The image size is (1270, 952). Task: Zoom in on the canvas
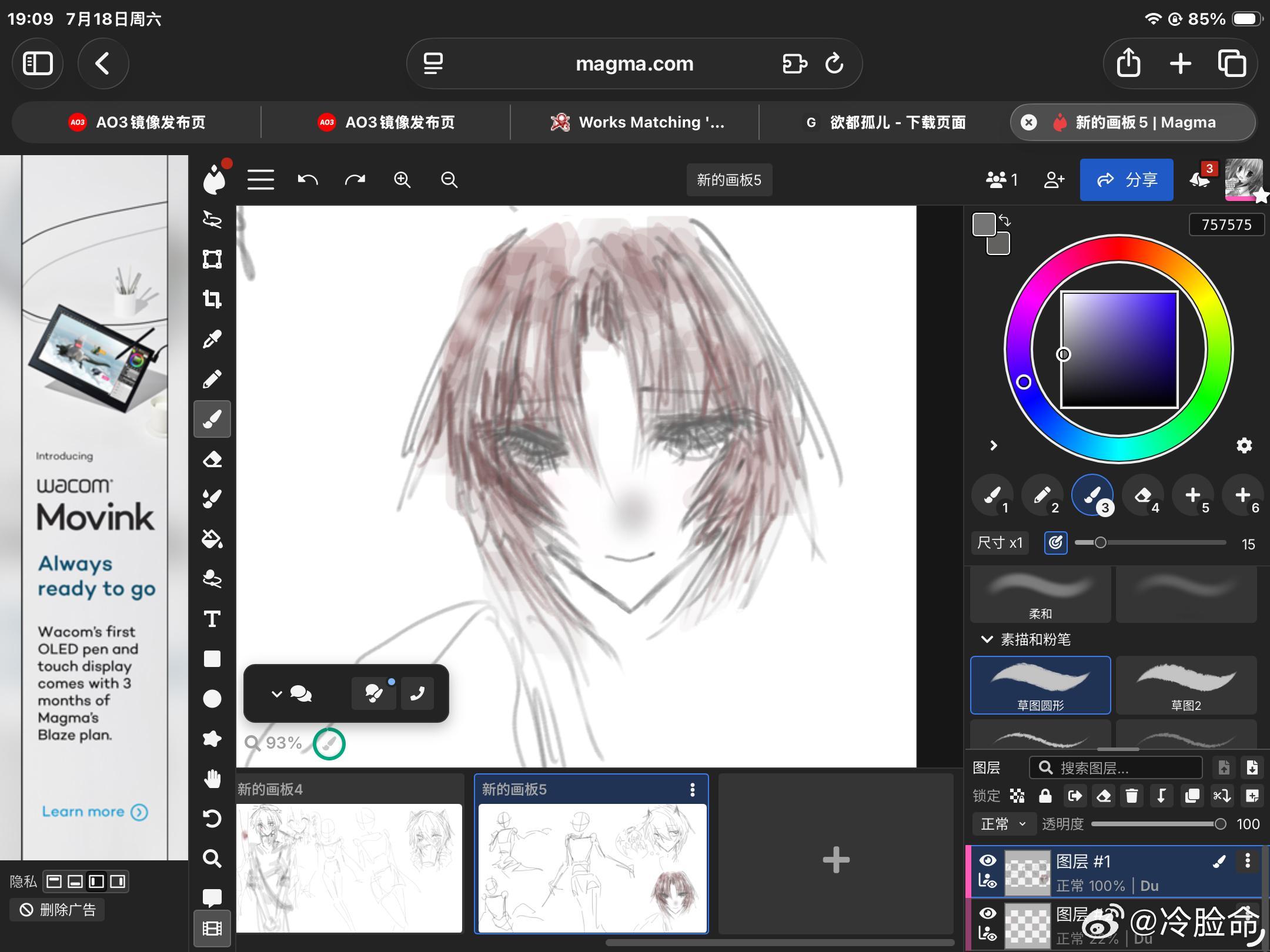[x=402, y=180]
